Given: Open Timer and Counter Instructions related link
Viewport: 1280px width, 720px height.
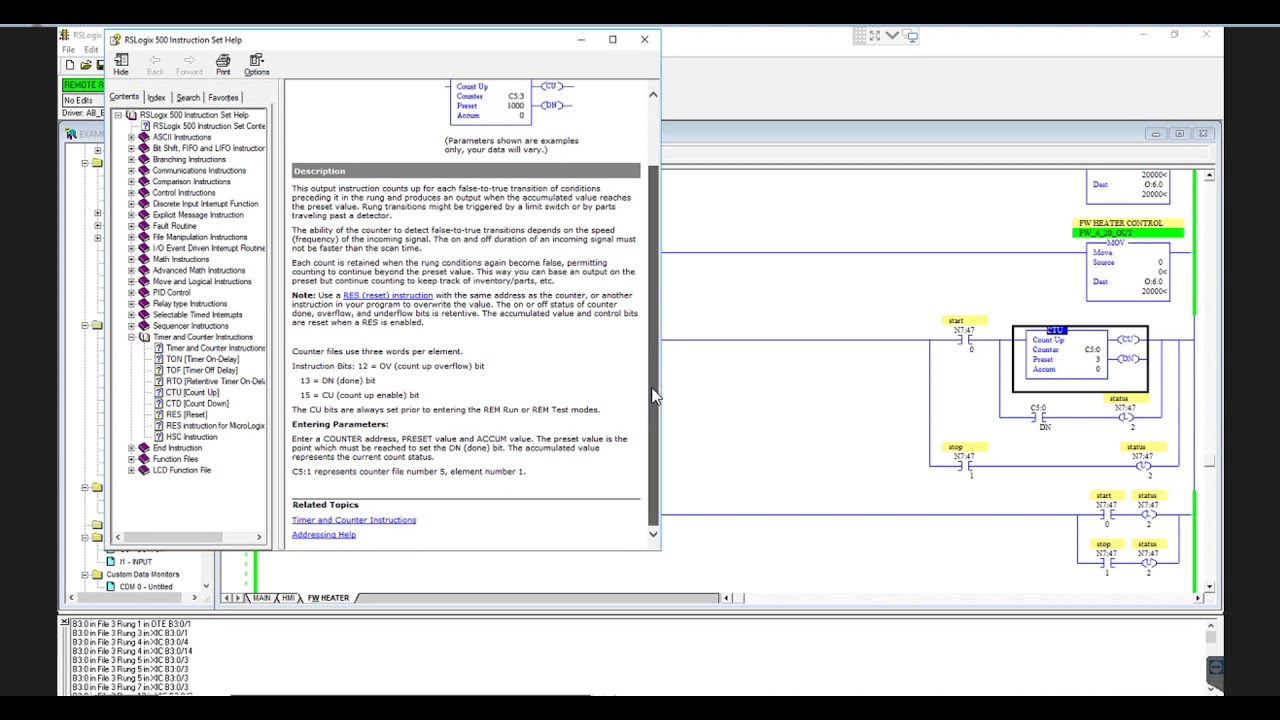Looking at the screenshot, I should pyautogui.click(x=354, y=520).
